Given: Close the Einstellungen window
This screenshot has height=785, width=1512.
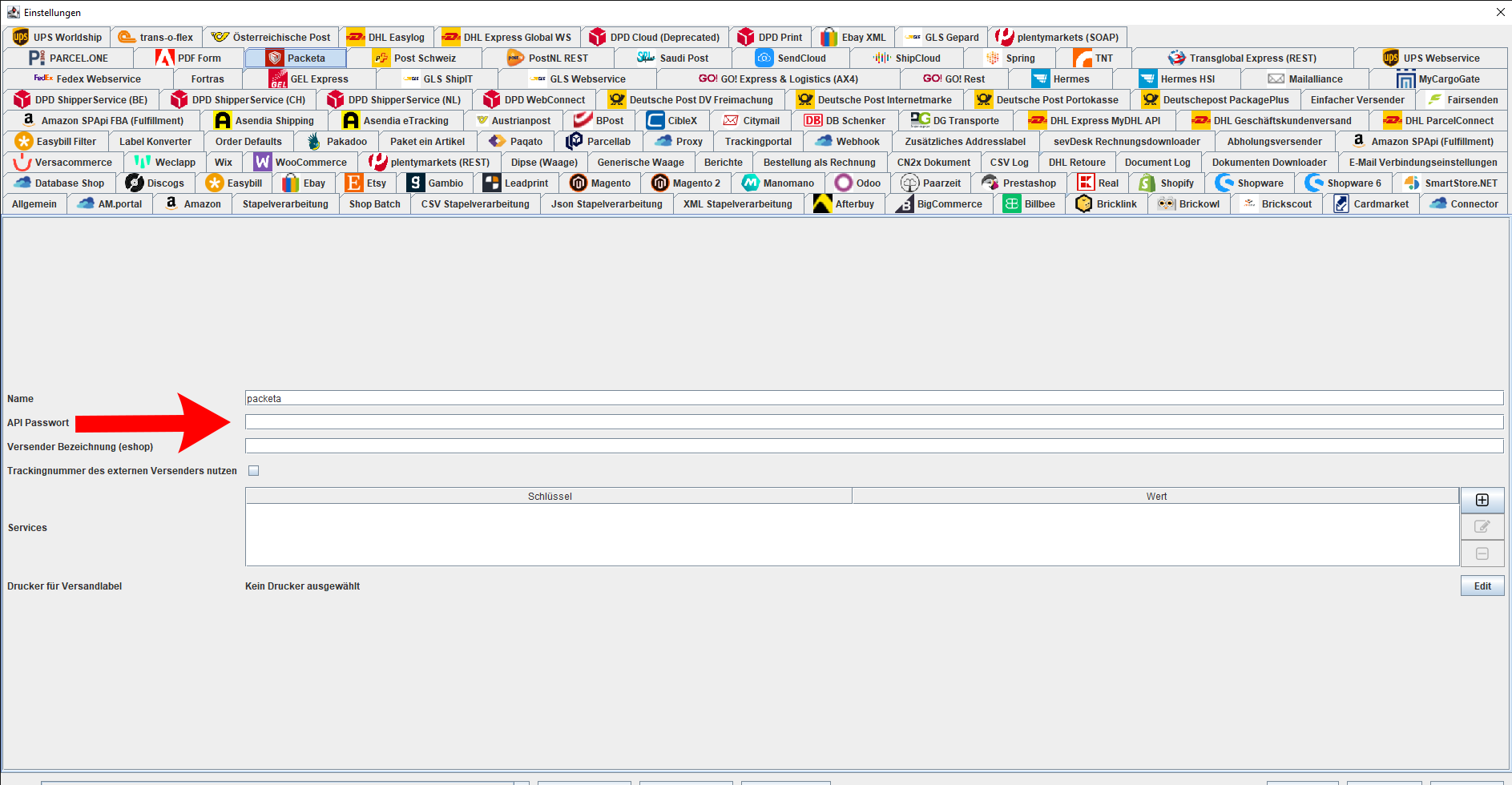Looking at the screenshot, I should click(1500, 12).
